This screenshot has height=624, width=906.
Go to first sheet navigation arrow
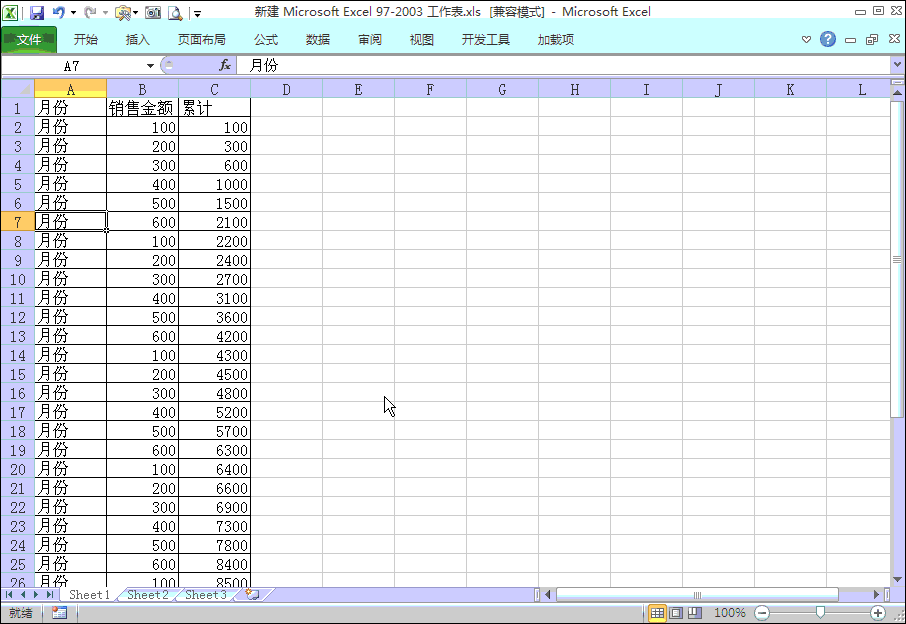(x=9, y=595)
